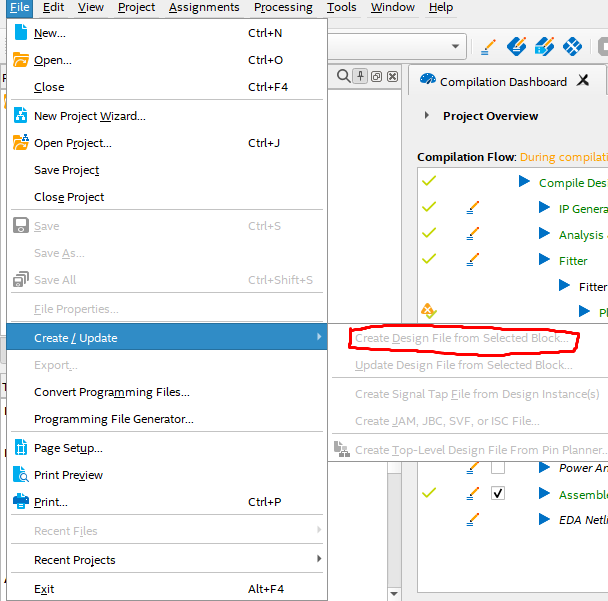Open Assembler settings pencil icon
608x601 pixels.
tap(472, 494)
